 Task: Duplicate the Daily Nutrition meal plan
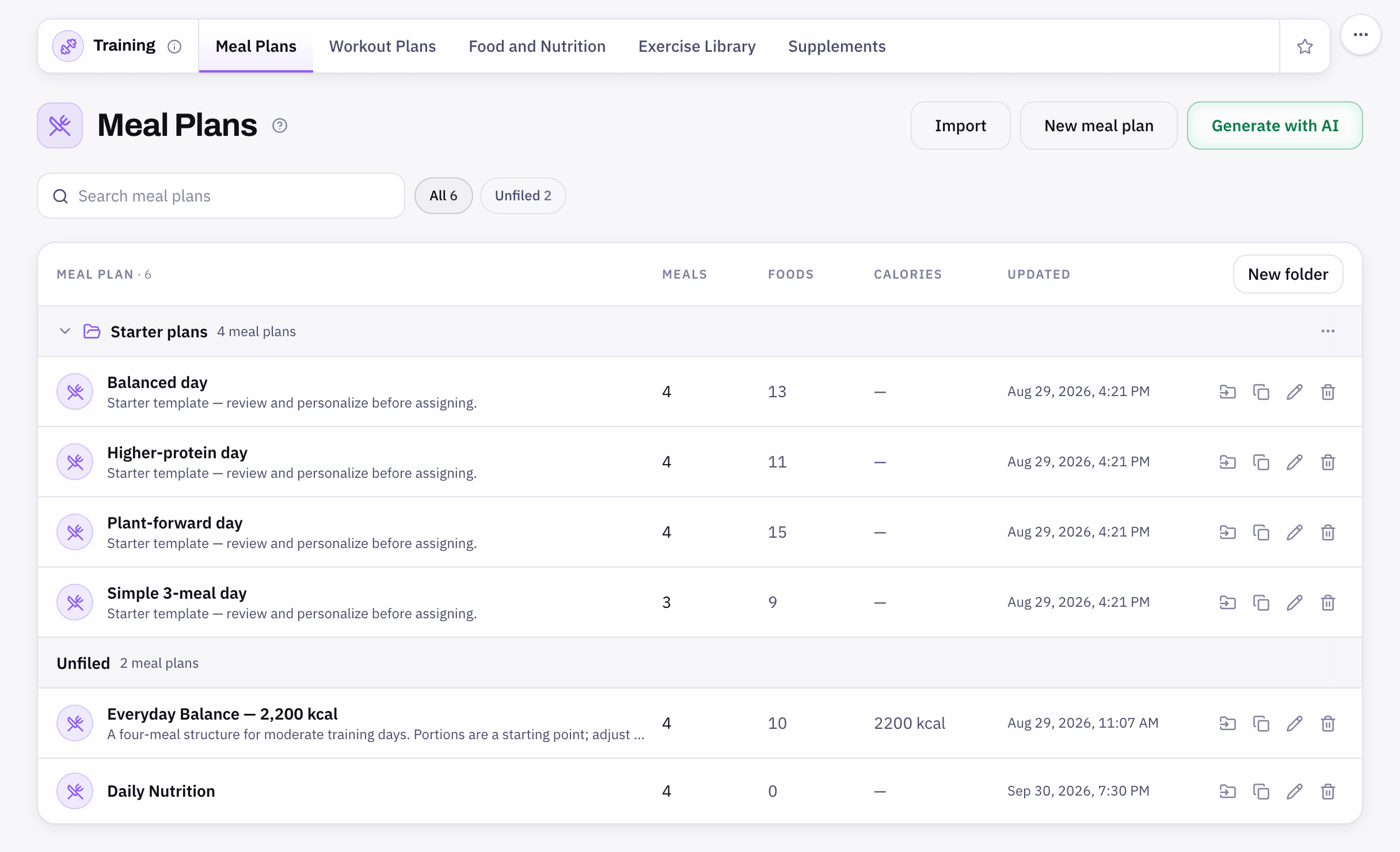(x=1261, y=791)
